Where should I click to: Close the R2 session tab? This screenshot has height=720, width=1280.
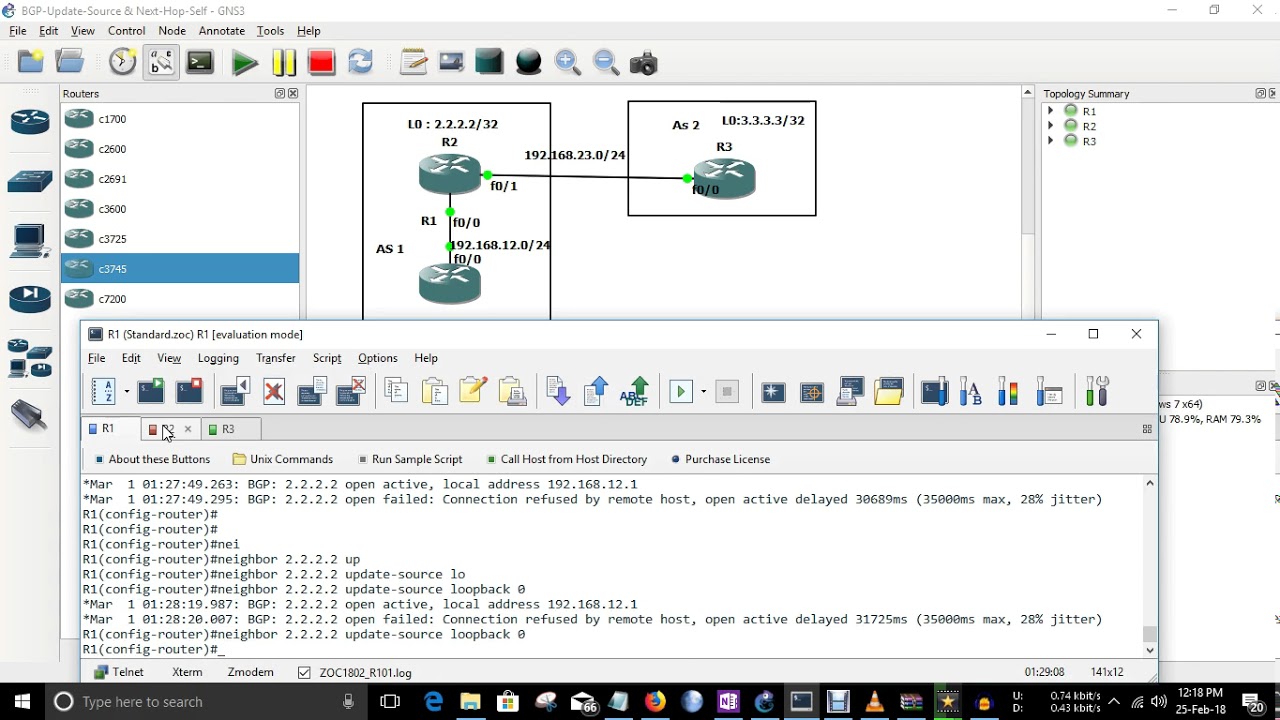tap(187, 430)
